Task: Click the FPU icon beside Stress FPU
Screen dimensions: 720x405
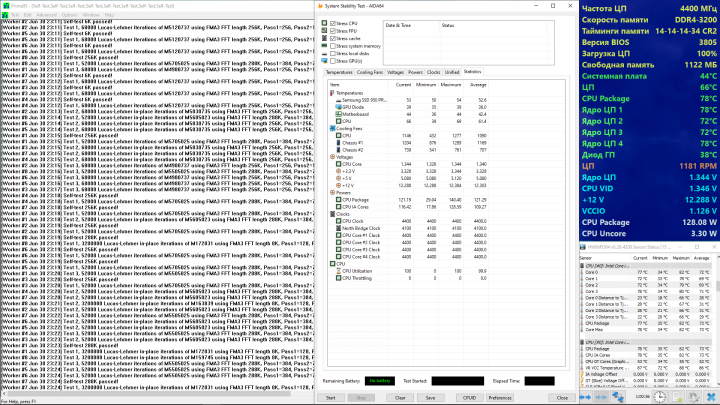Action: (x=324, y=31)
